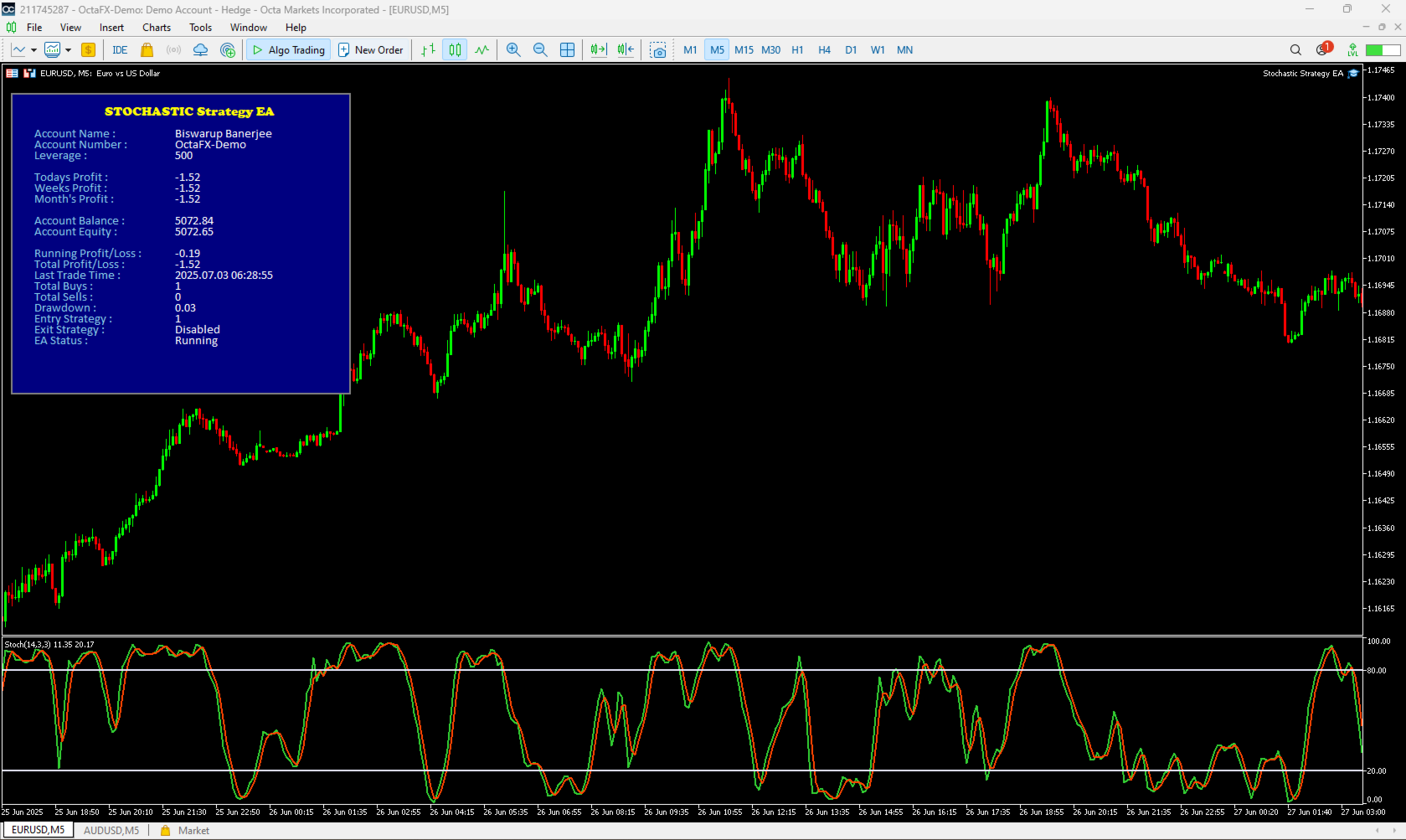Viewport: 1406px width, 840px height.
Task: Open the File menu
Action: pos(34,28)
